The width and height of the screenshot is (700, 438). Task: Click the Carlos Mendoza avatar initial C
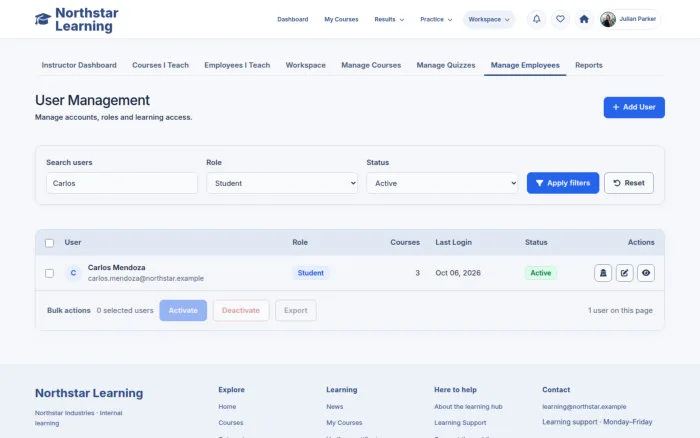tap(73, 273)
